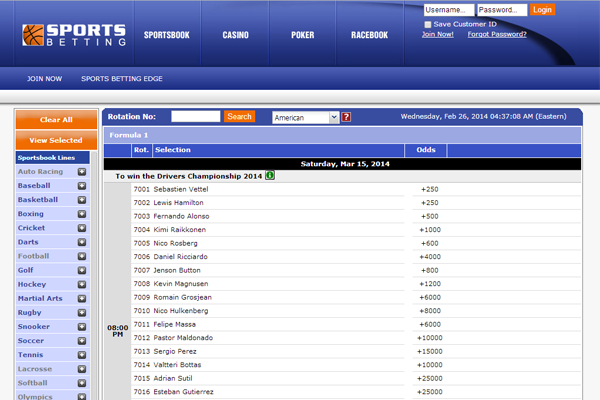Expand the Auto Racing sport list
This screenshot has height=400, width=600.
(82, 171)
